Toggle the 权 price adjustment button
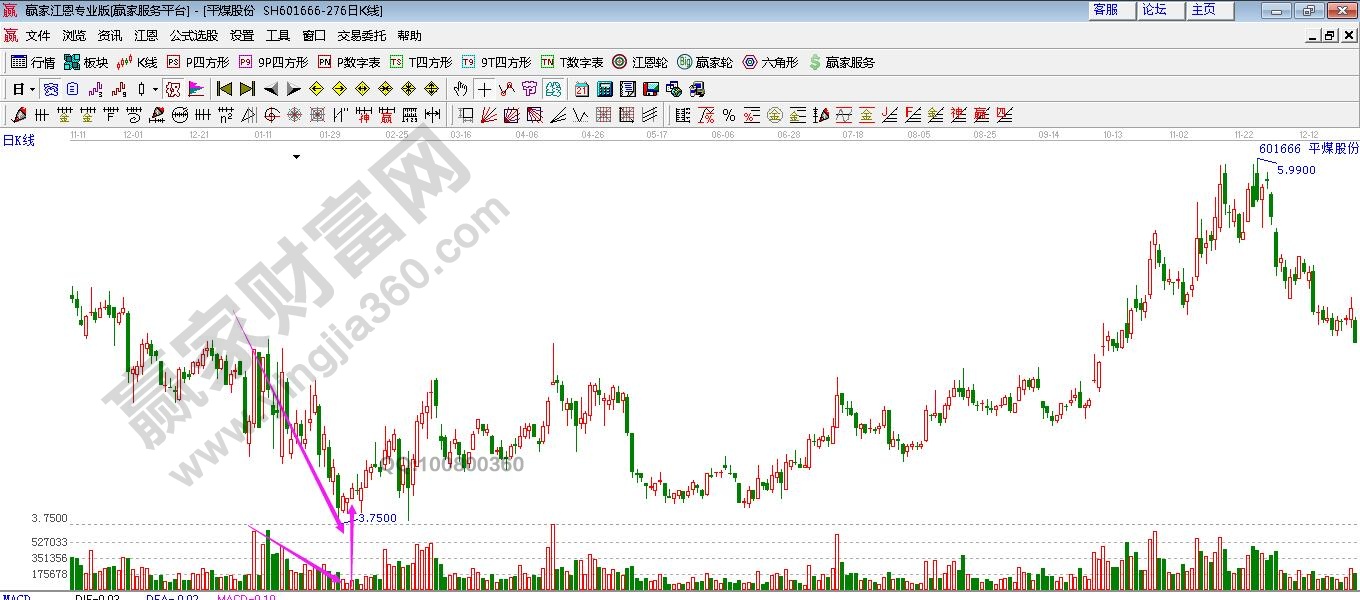The width and height of the screenshot is (1360, 600). point(173,89)
